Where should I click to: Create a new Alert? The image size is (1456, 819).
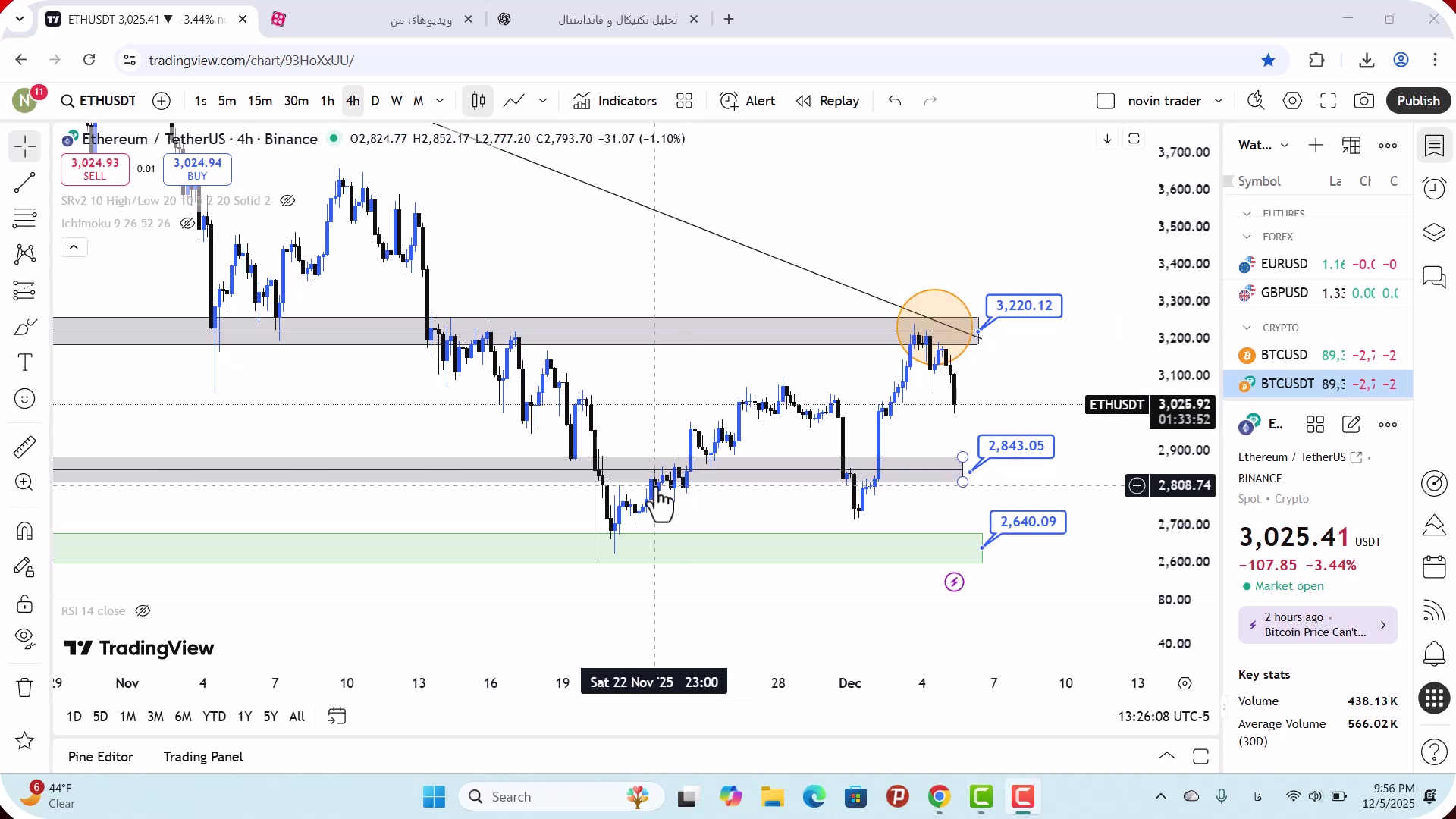(x=748, y=101)
